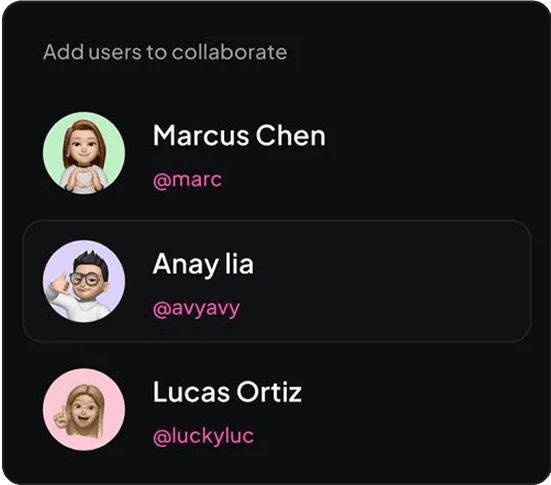Add Marcus Chen as a collaborator row
Image resolution: width=551 pixels, height=485 pixels.
(277, 153)
